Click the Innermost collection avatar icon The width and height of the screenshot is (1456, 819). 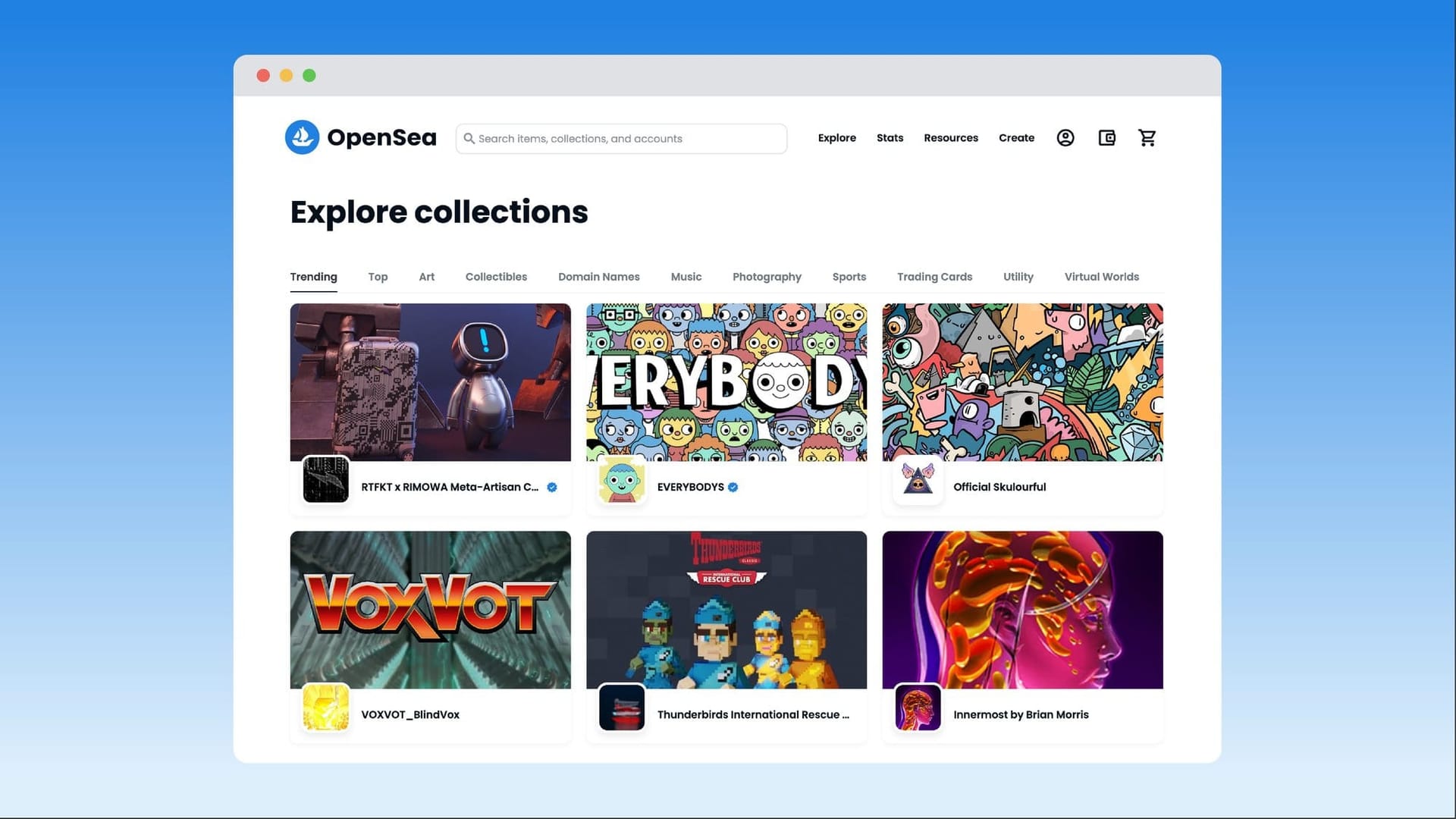pos(918,708)
